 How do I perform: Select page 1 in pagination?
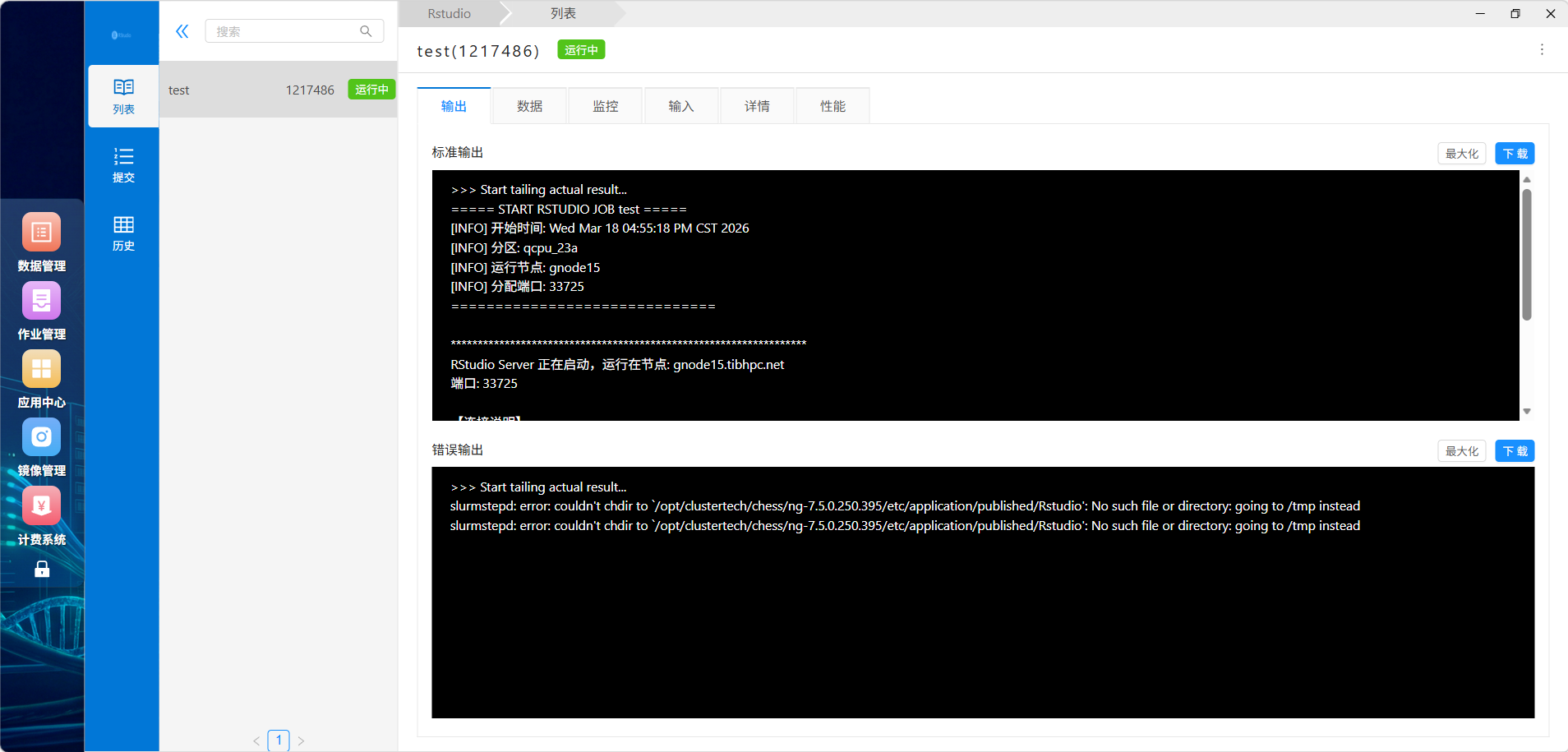(279, 740)
